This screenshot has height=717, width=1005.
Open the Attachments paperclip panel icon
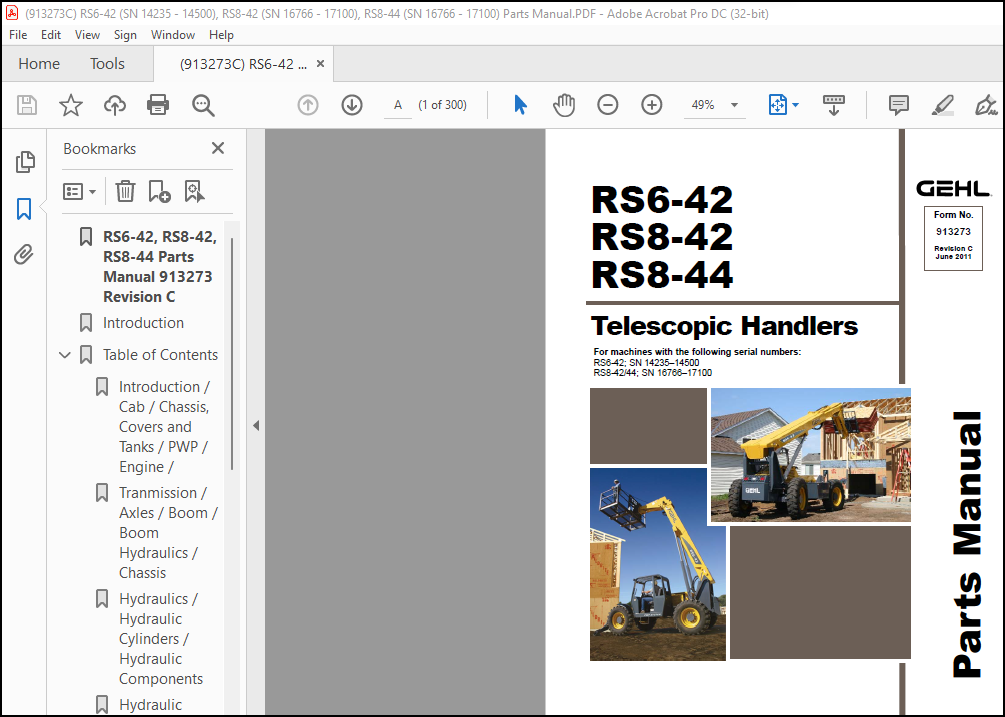tap(24, 254)
